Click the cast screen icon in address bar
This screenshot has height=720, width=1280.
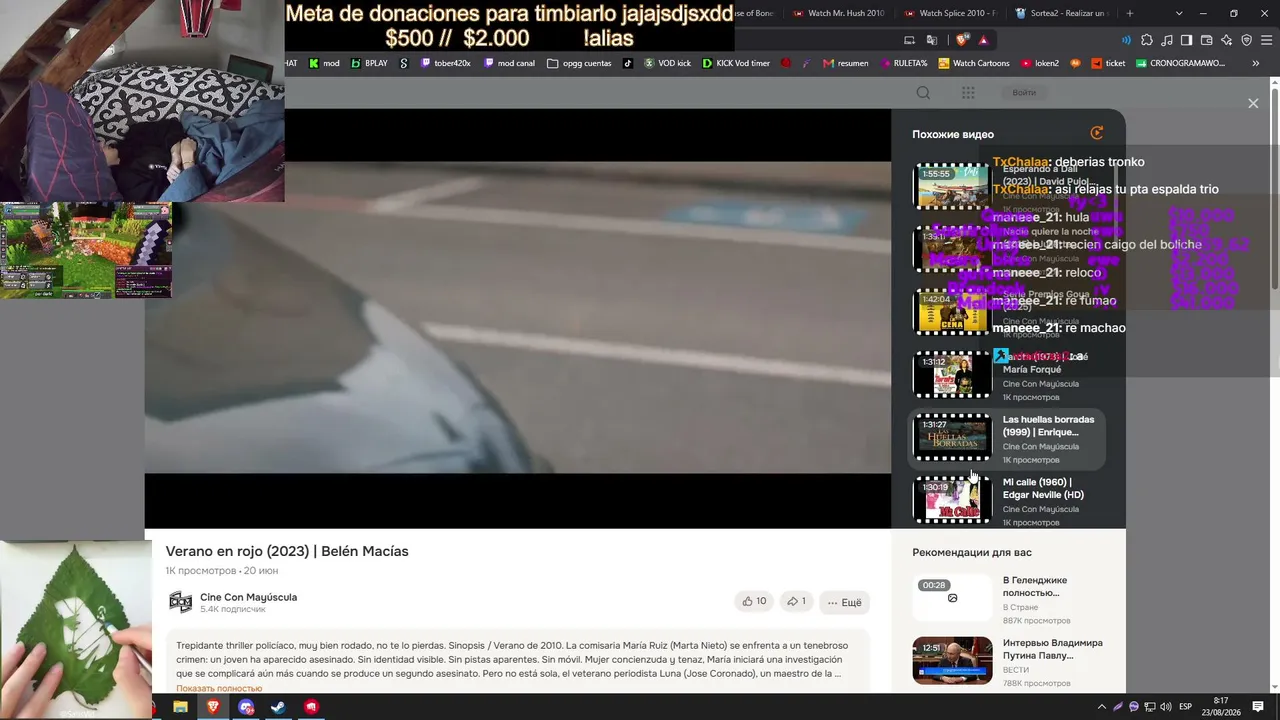[909, 40]
